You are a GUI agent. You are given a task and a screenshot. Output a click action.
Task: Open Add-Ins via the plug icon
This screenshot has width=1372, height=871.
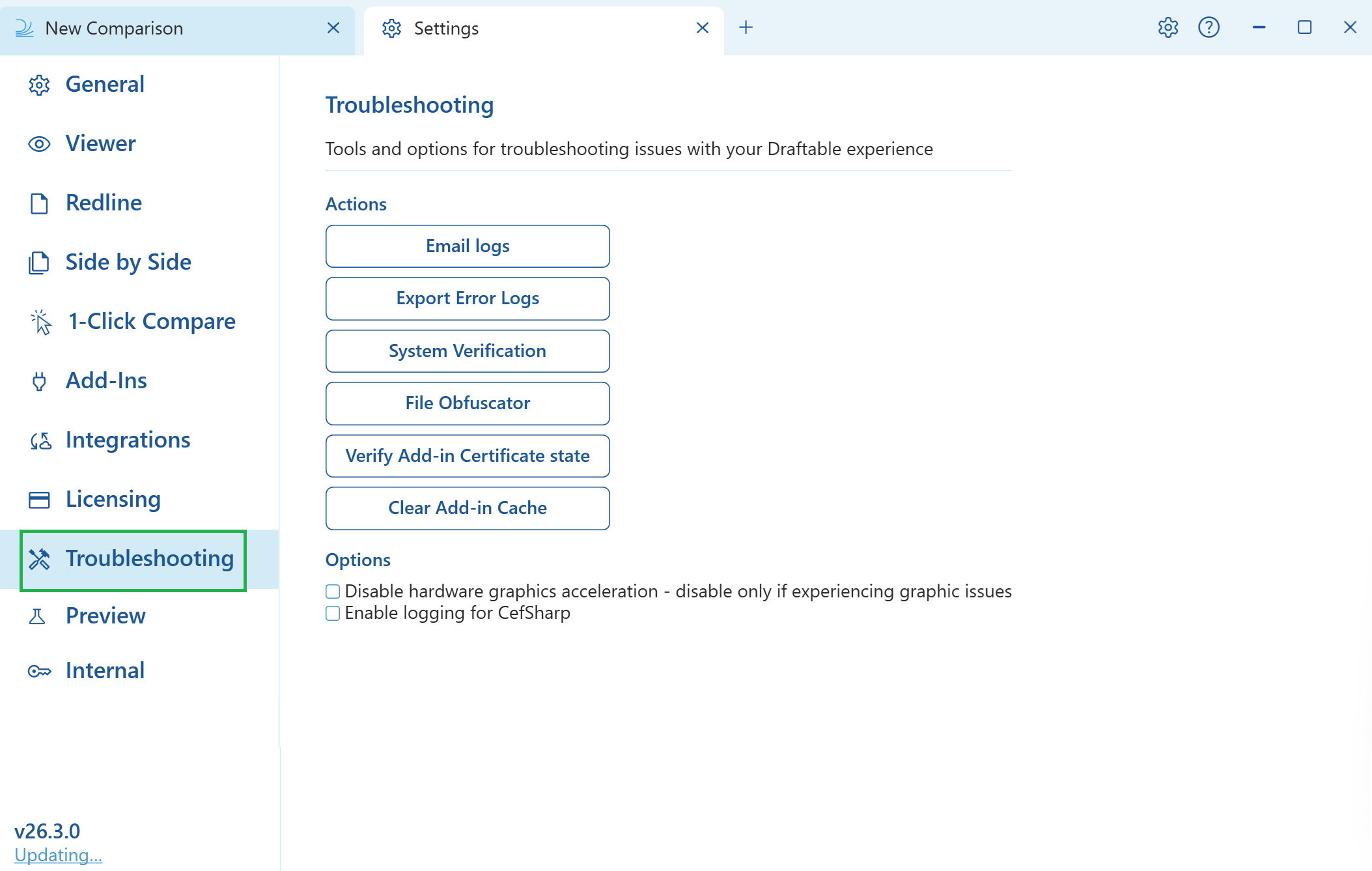38,381
